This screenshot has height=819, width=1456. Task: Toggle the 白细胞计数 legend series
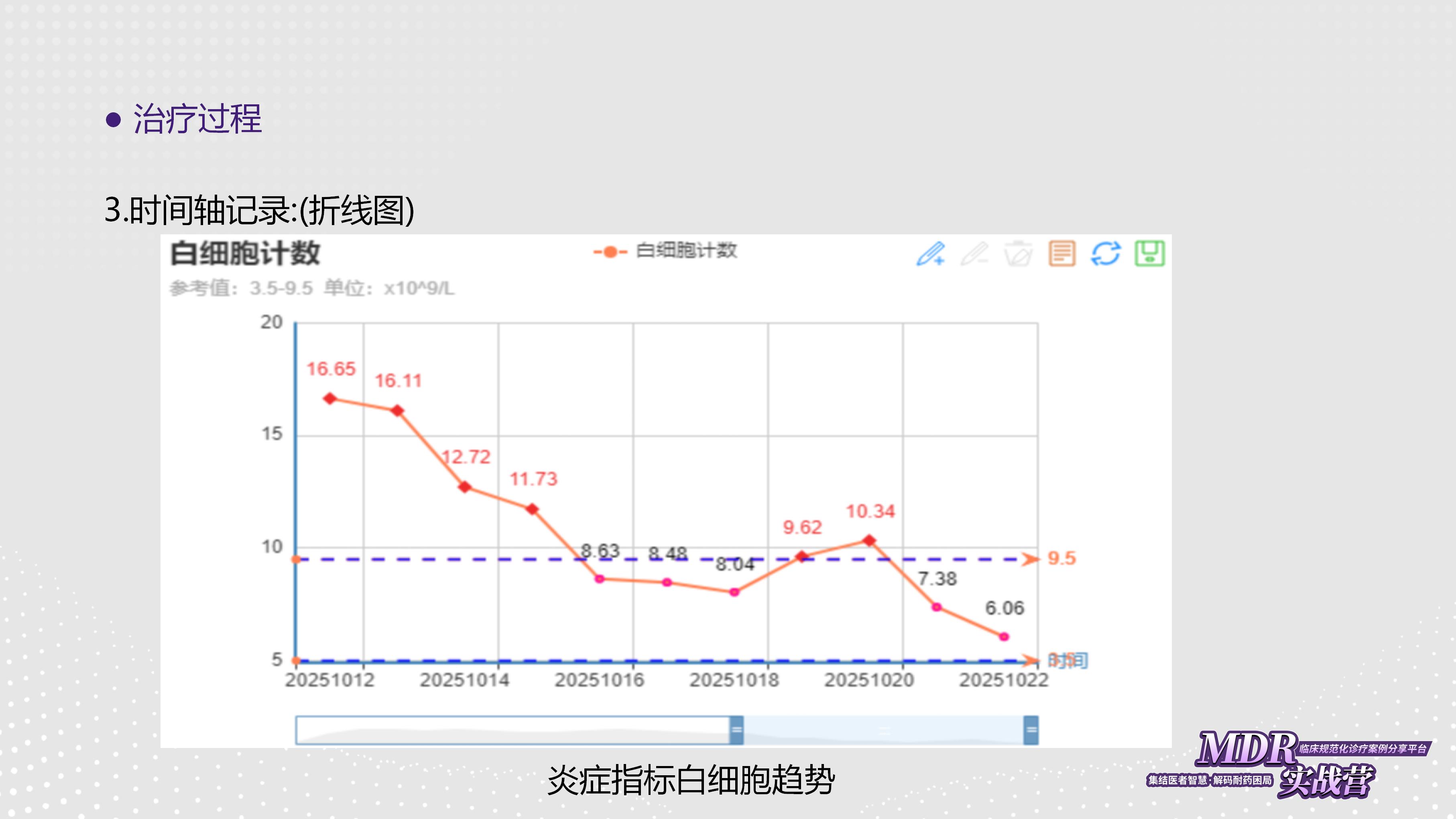pyautogui.click(x=666, y=251)
